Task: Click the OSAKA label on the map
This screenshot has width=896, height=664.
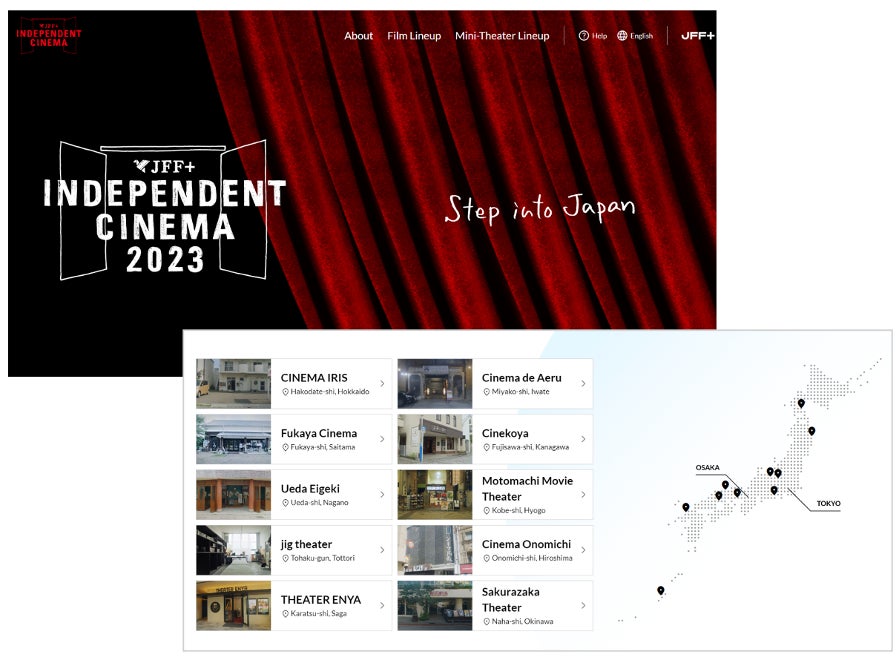Action: click(707, 467)
